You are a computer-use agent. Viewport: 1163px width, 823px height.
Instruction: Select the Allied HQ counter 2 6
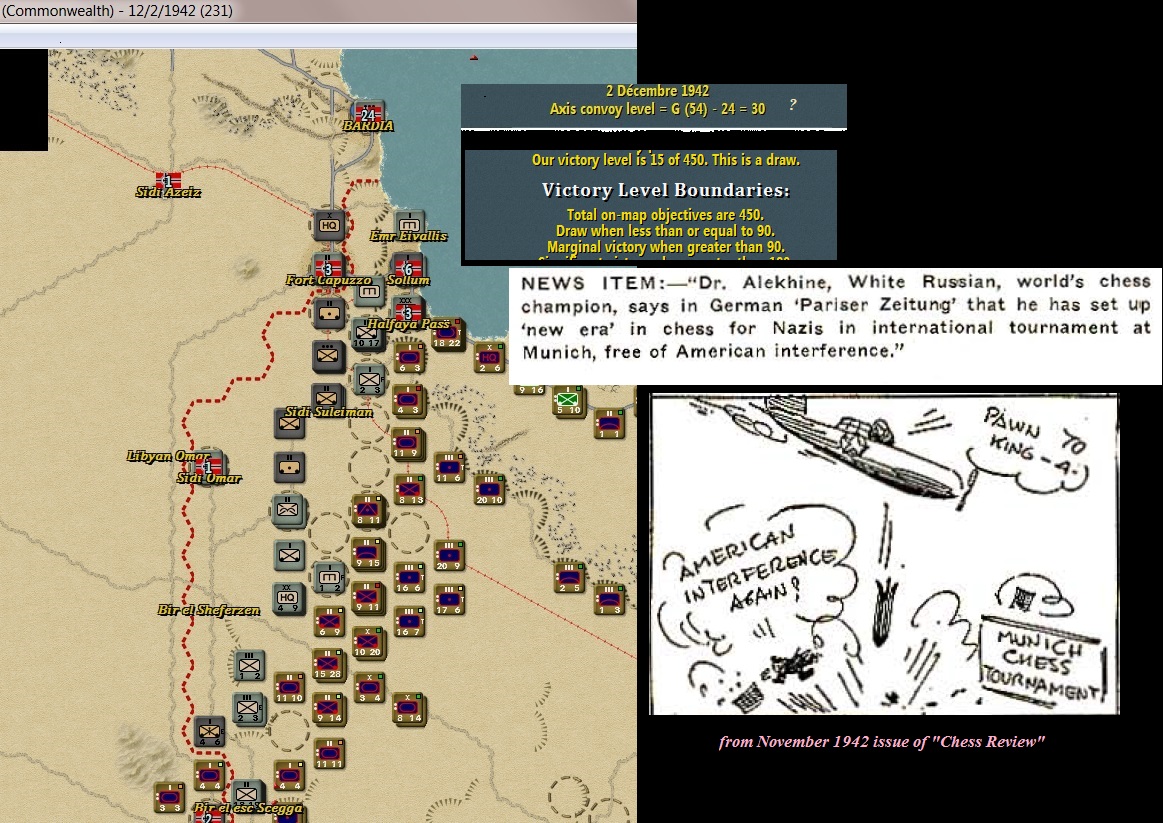coord(489,357)
